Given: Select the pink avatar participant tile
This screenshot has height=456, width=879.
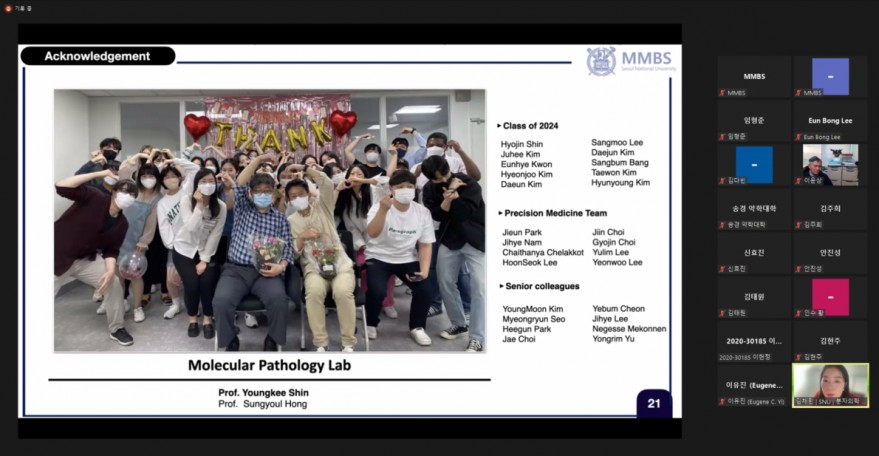Looking at the screenshot, I should click(x=830, y=298).
